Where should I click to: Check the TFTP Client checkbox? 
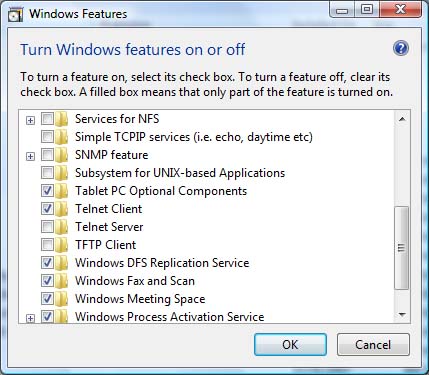(x=47, y=245)
